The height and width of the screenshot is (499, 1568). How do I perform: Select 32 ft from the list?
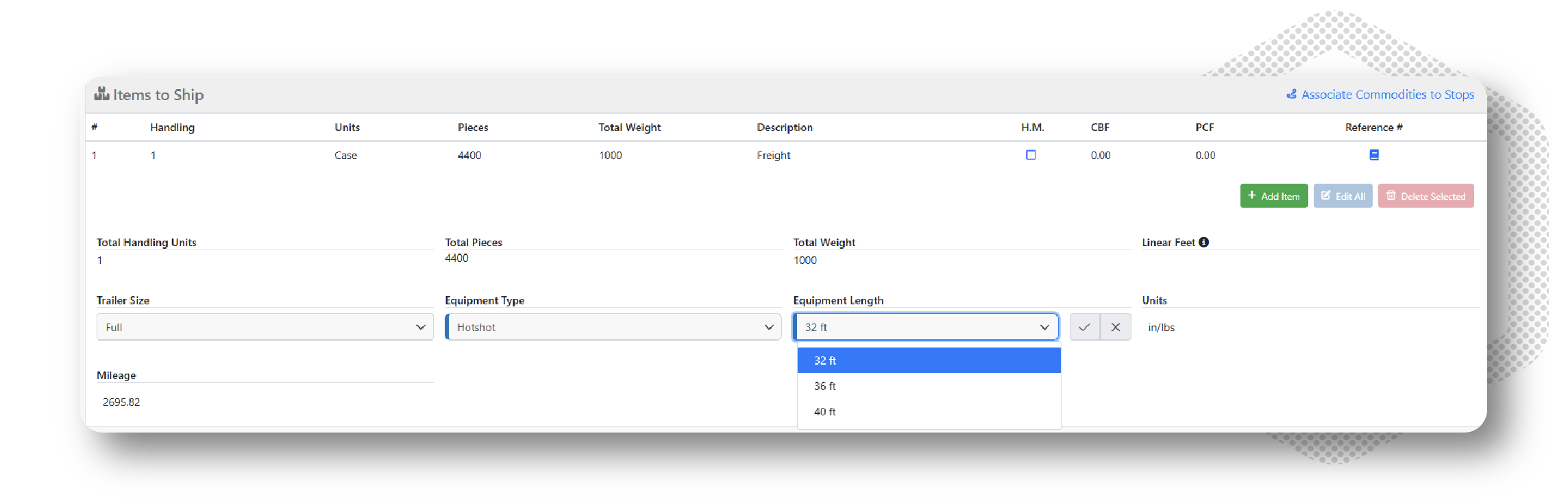929,361
